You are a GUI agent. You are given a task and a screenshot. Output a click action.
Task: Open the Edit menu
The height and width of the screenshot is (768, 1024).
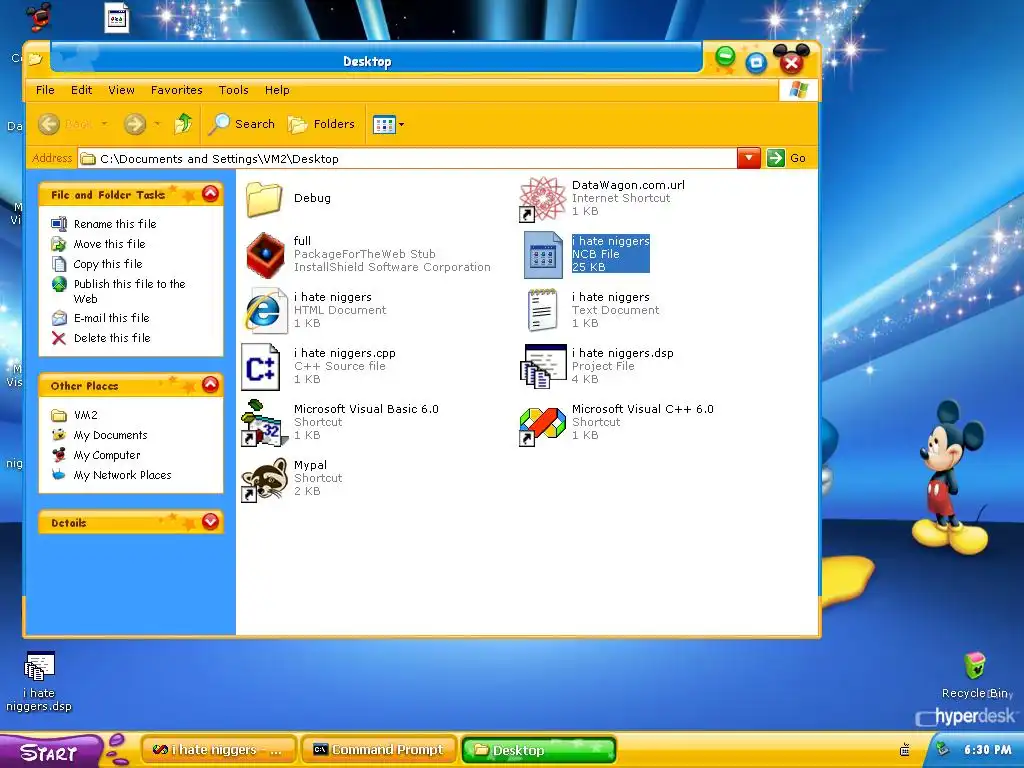(82, 90)
